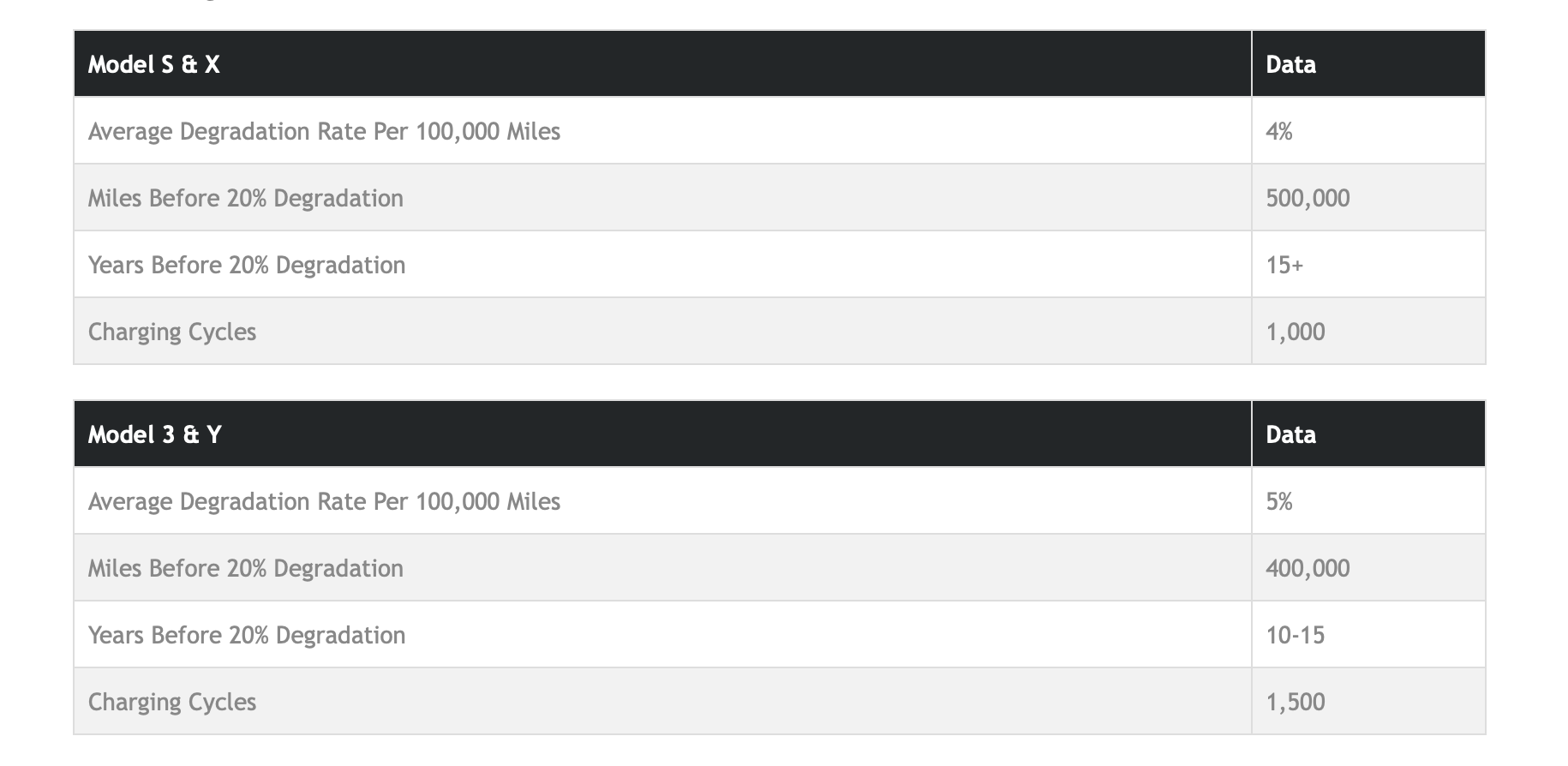This screenshot has width=1568, height=766.
Task: Click the 500,000 miles value
Action: 1308,199
